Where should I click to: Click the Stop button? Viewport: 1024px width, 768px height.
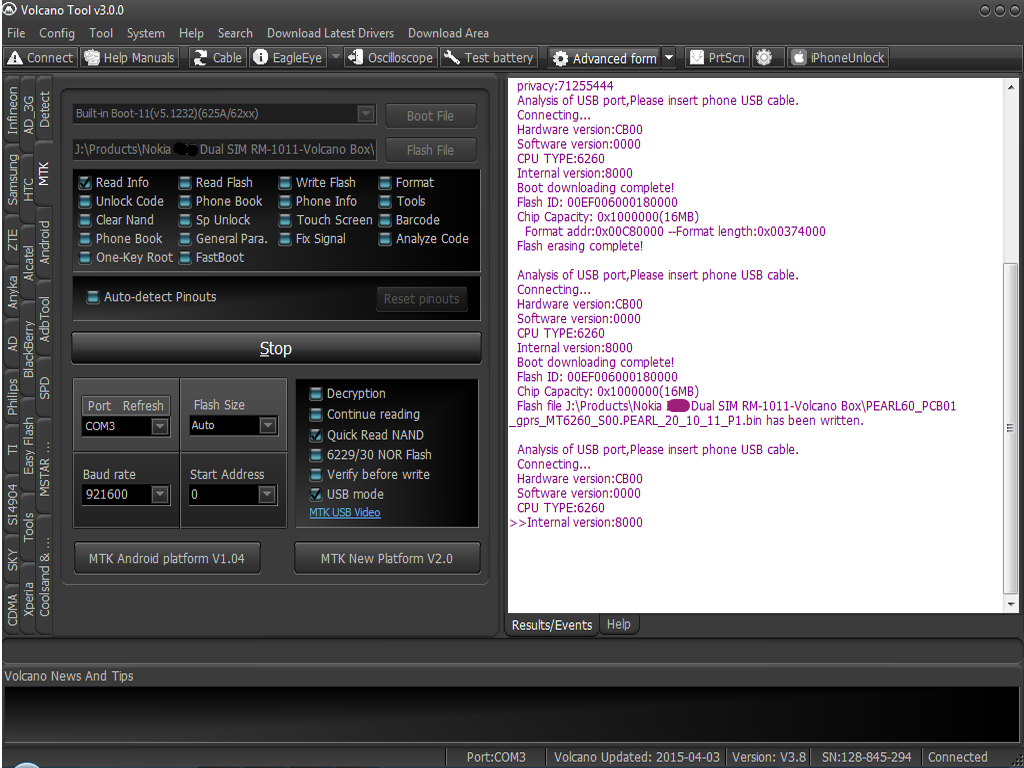tap(276, 348)
